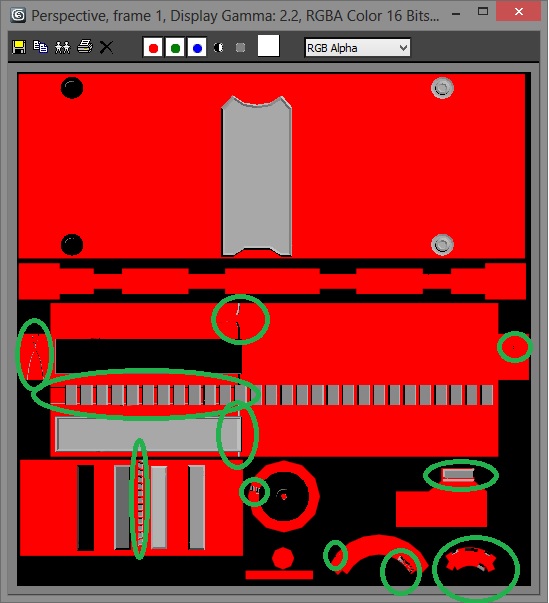Toggle the green channel display
Viewport: 549px width, 603px height.
175,48
